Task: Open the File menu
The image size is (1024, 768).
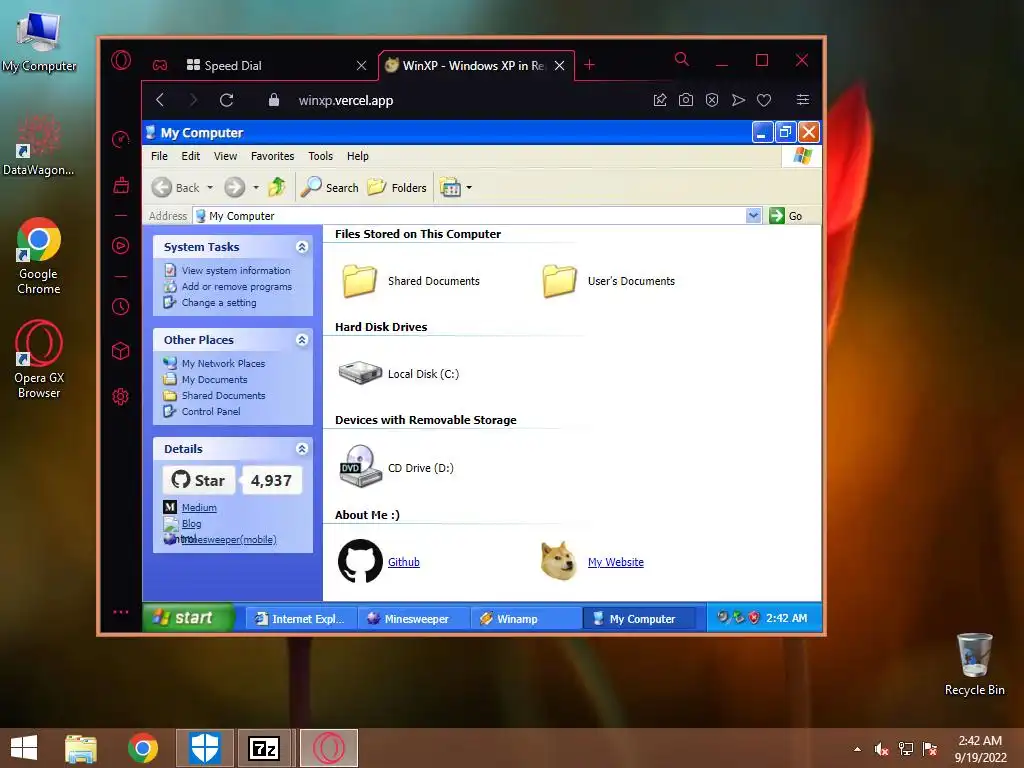Action: coord(159,156)
